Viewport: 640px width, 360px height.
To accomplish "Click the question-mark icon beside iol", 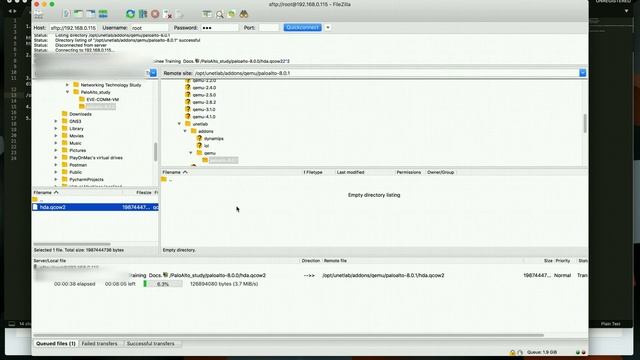I will [x=199, y=145].
